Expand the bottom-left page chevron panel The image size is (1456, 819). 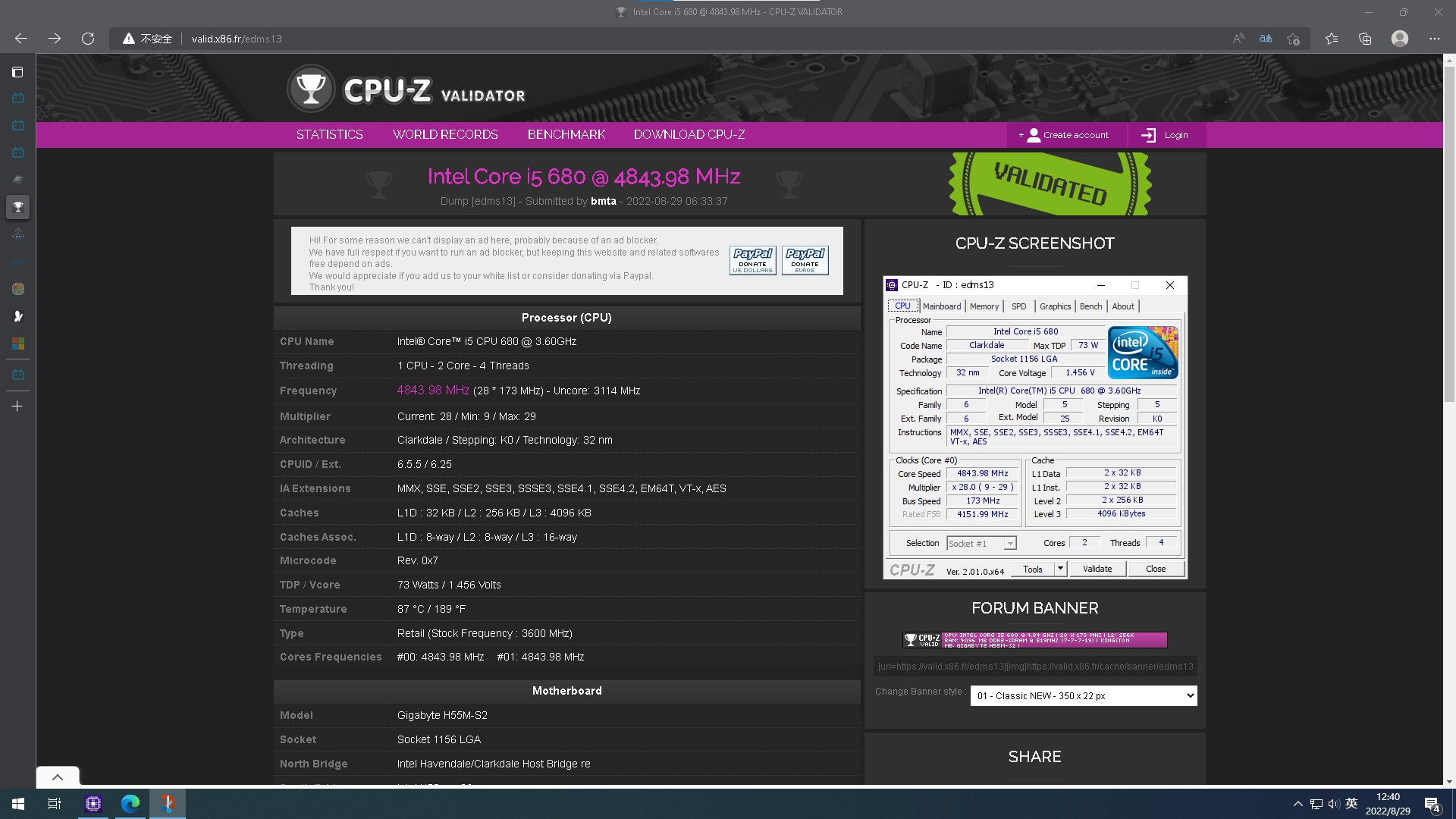[57, 777]
